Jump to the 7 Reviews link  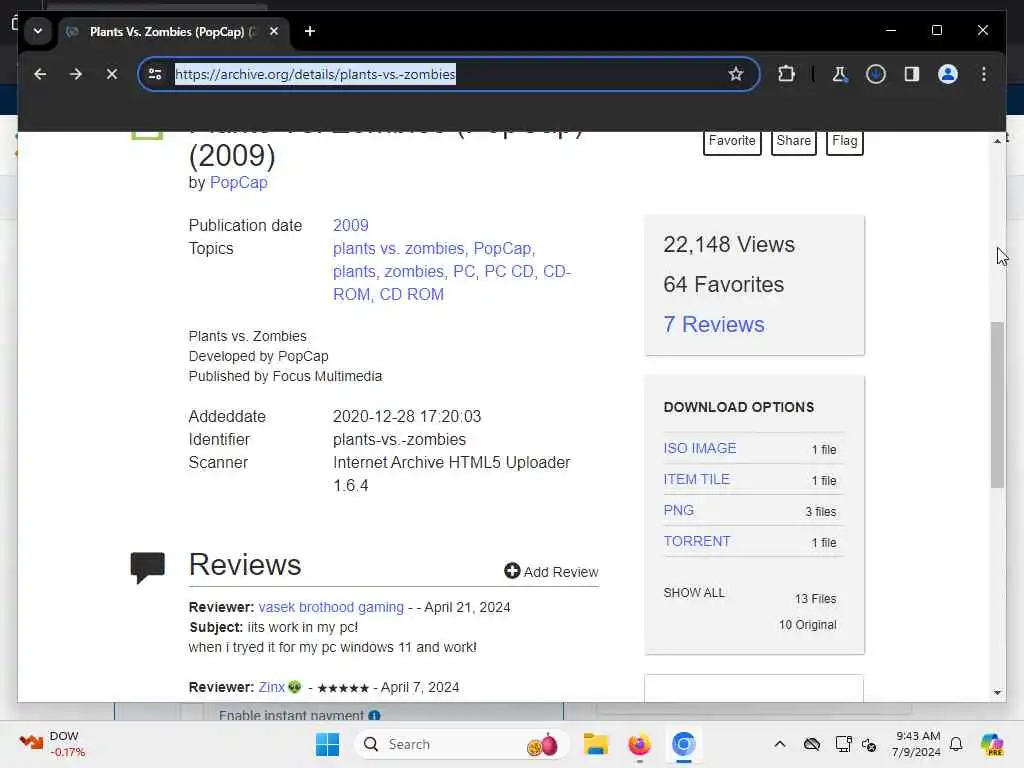click(x=714, y=324)
